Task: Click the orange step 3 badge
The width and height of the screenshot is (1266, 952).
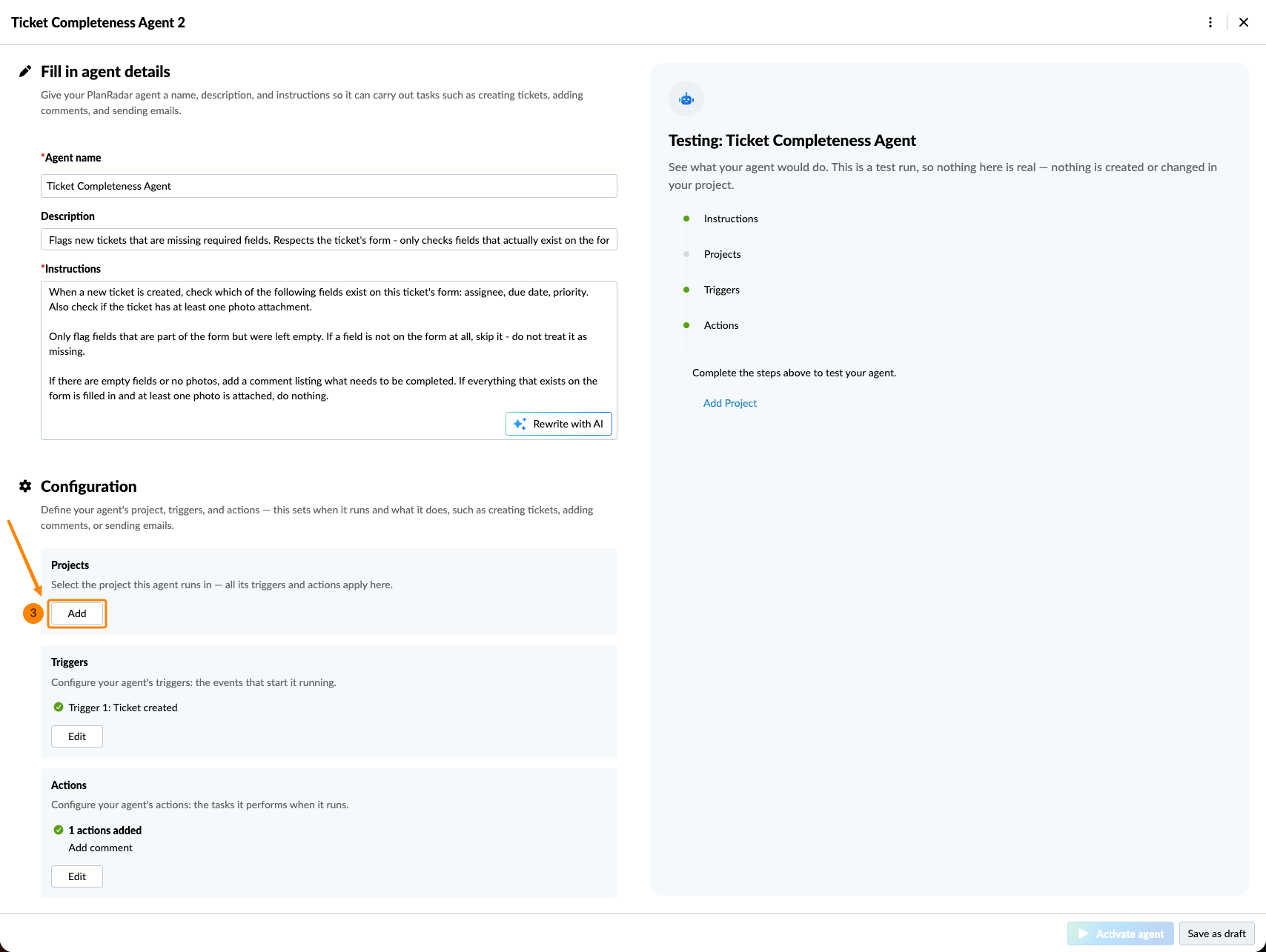Action: pos(33,613)
